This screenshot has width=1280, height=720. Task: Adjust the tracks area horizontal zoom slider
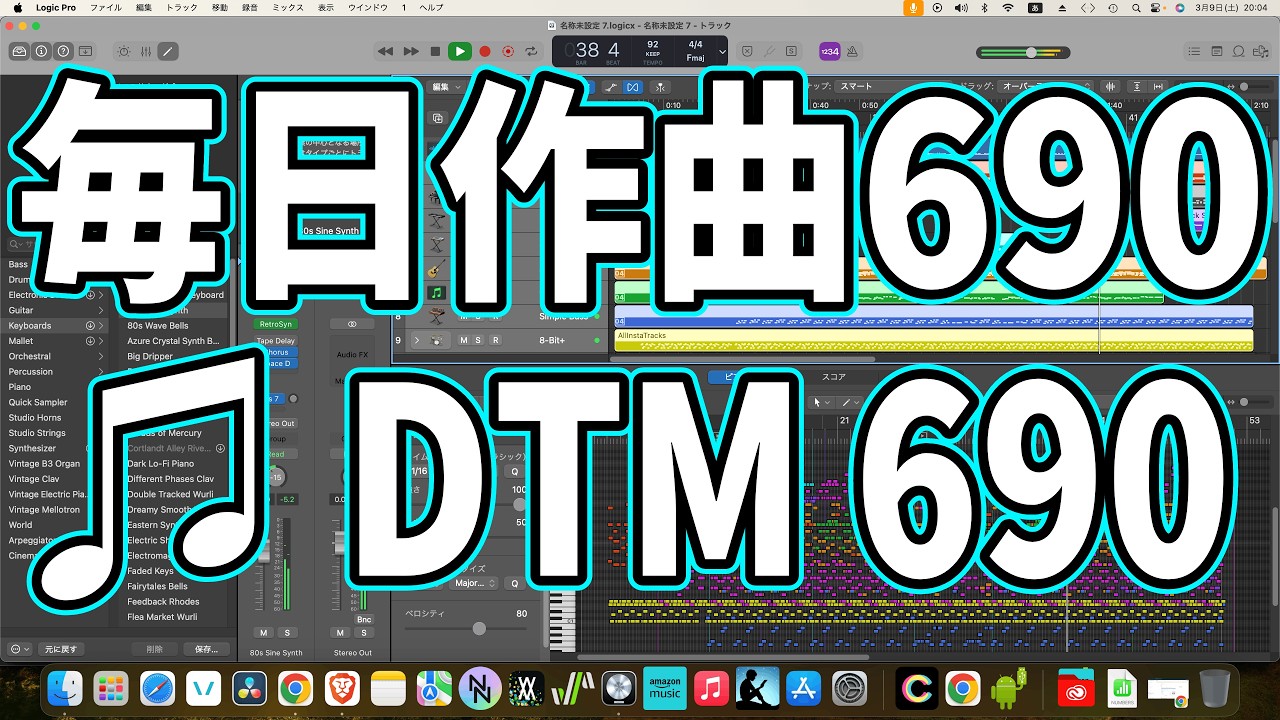(1245, 87)
